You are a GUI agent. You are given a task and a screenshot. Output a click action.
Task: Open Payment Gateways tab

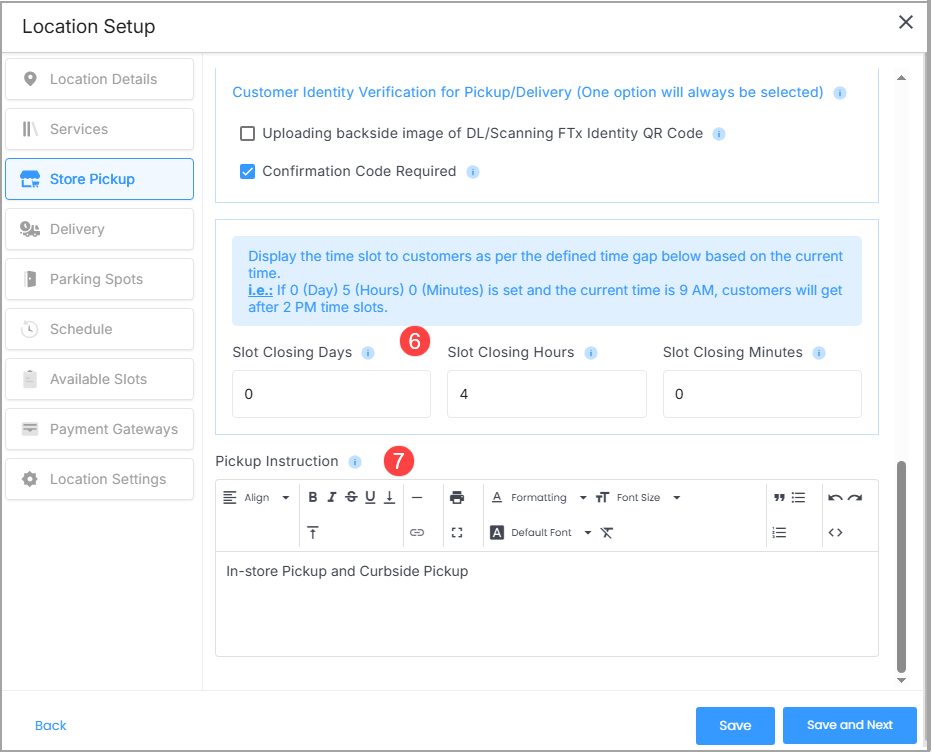click(x=100, y=429)
